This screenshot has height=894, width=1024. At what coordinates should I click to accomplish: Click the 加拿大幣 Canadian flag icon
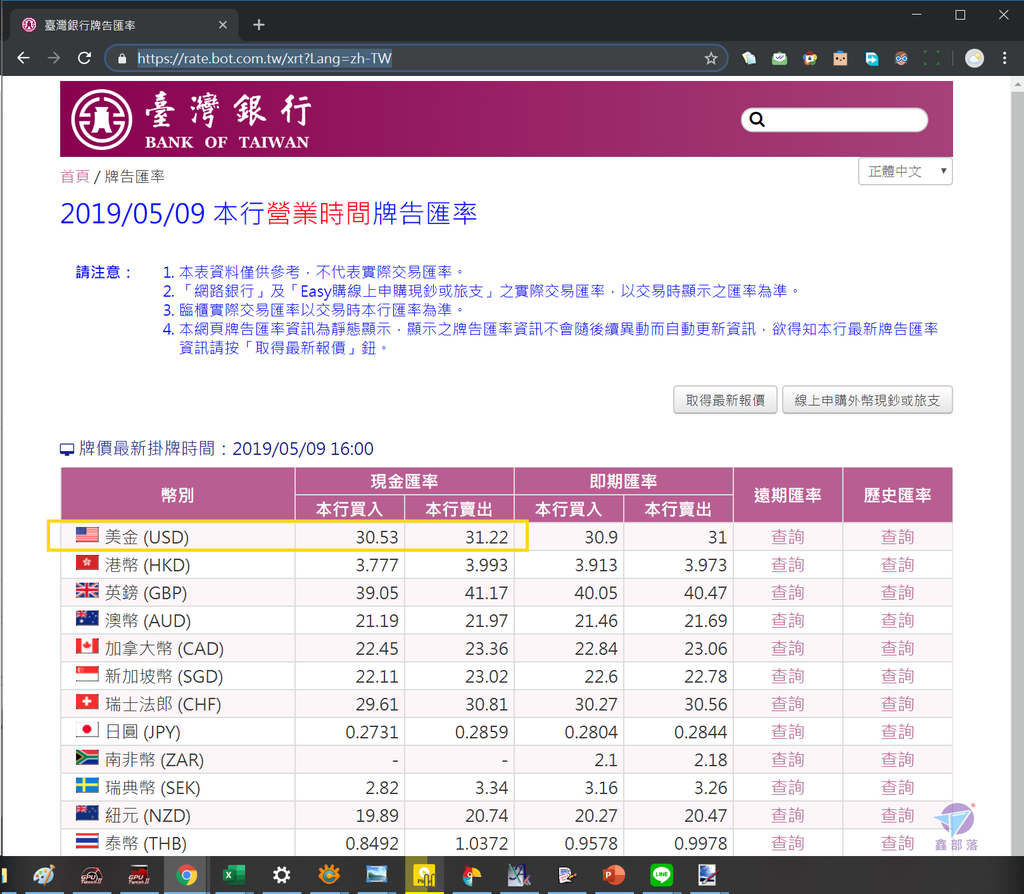tap(87, 646)
